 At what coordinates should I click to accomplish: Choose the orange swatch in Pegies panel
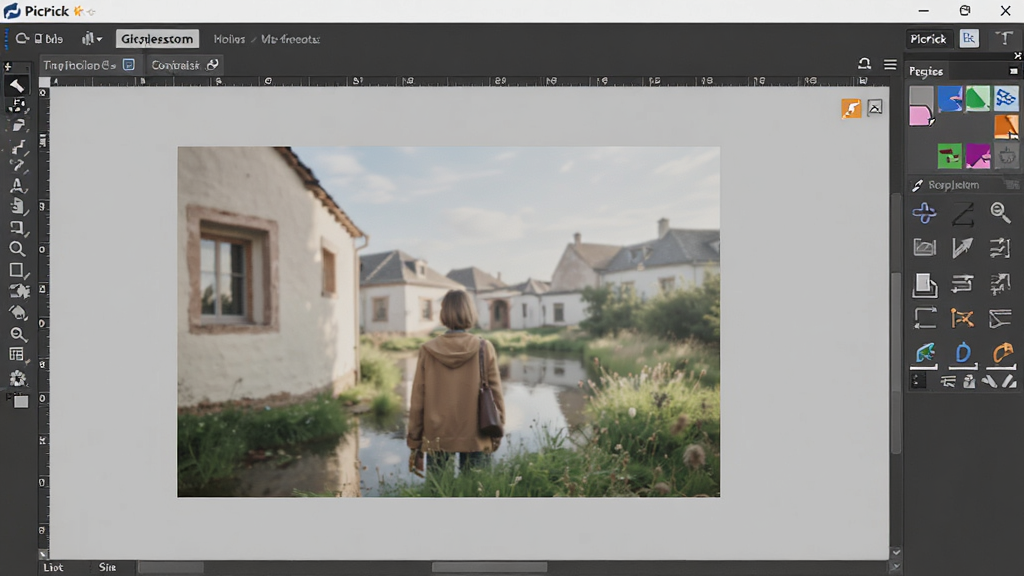point(1006,126)
